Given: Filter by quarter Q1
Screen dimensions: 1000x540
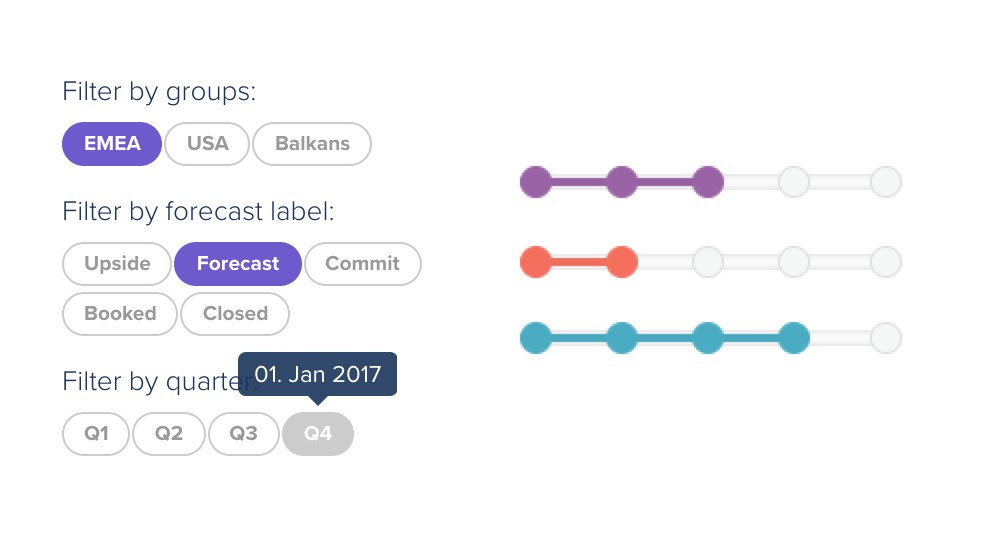Looking at the screenshot, I should pyautogui.click(x=96, y=434).
